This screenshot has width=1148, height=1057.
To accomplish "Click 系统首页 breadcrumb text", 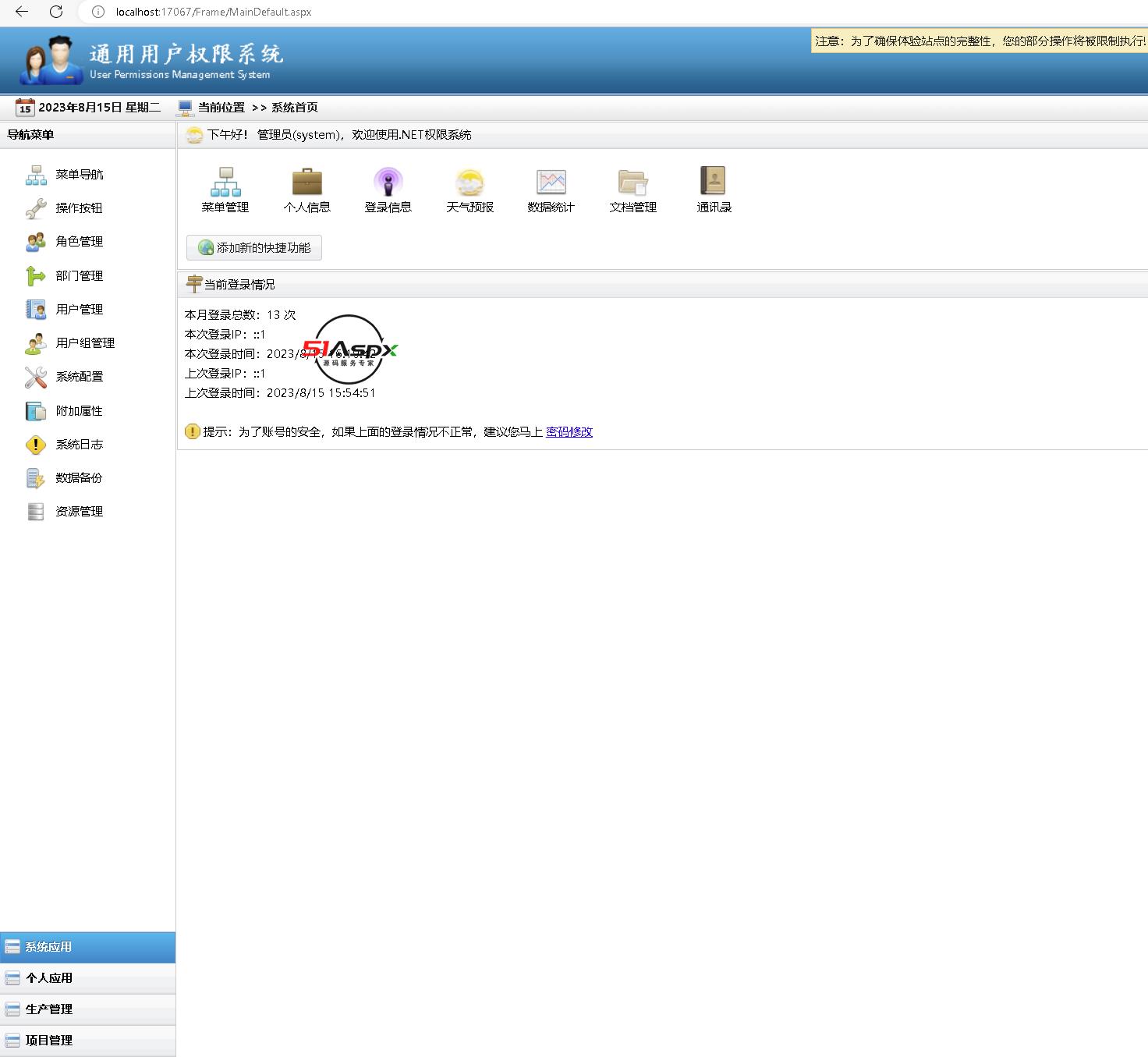I will (x=295, y=108).
